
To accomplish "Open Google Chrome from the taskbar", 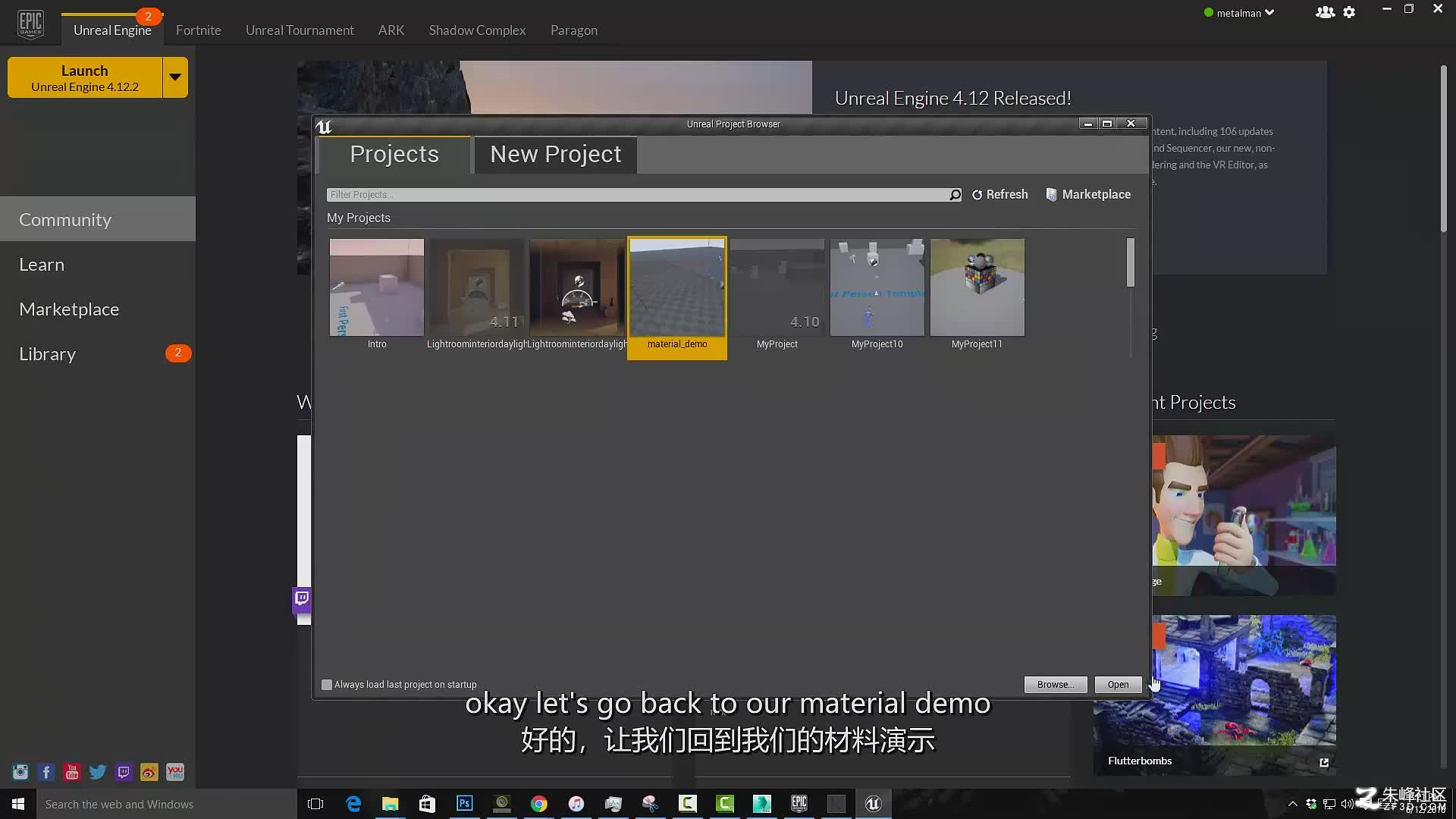I will click(x=539, y=804).
